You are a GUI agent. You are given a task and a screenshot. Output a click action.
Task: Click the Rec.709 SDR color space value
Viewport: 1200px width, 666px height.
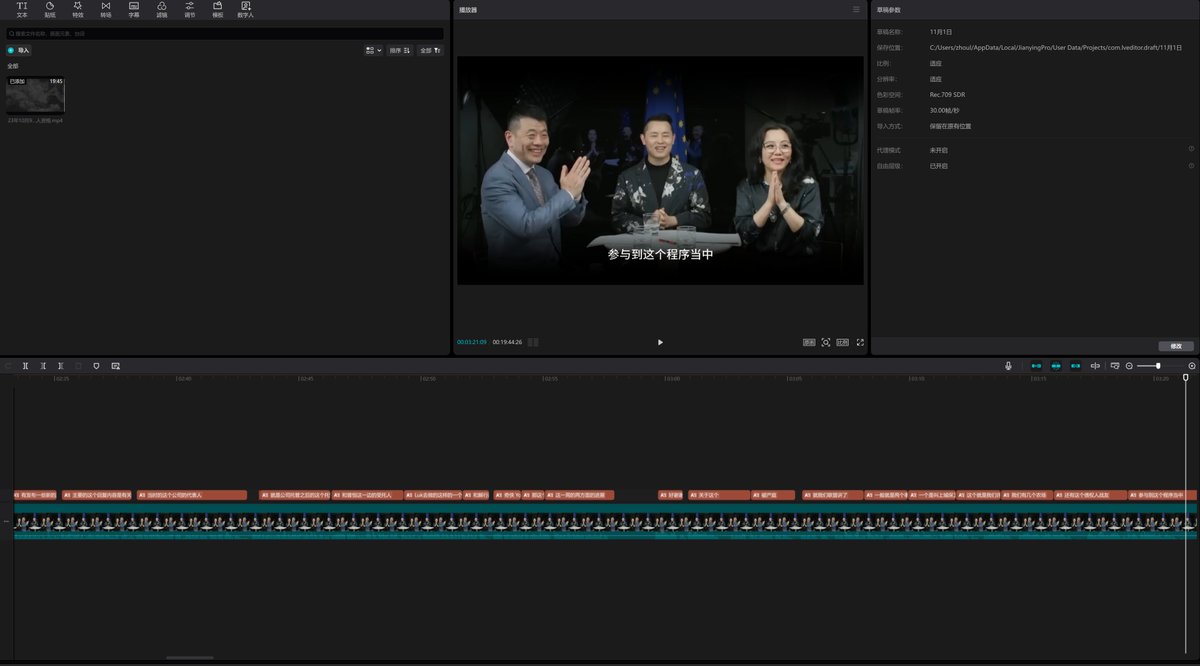[x=947, y=94]
